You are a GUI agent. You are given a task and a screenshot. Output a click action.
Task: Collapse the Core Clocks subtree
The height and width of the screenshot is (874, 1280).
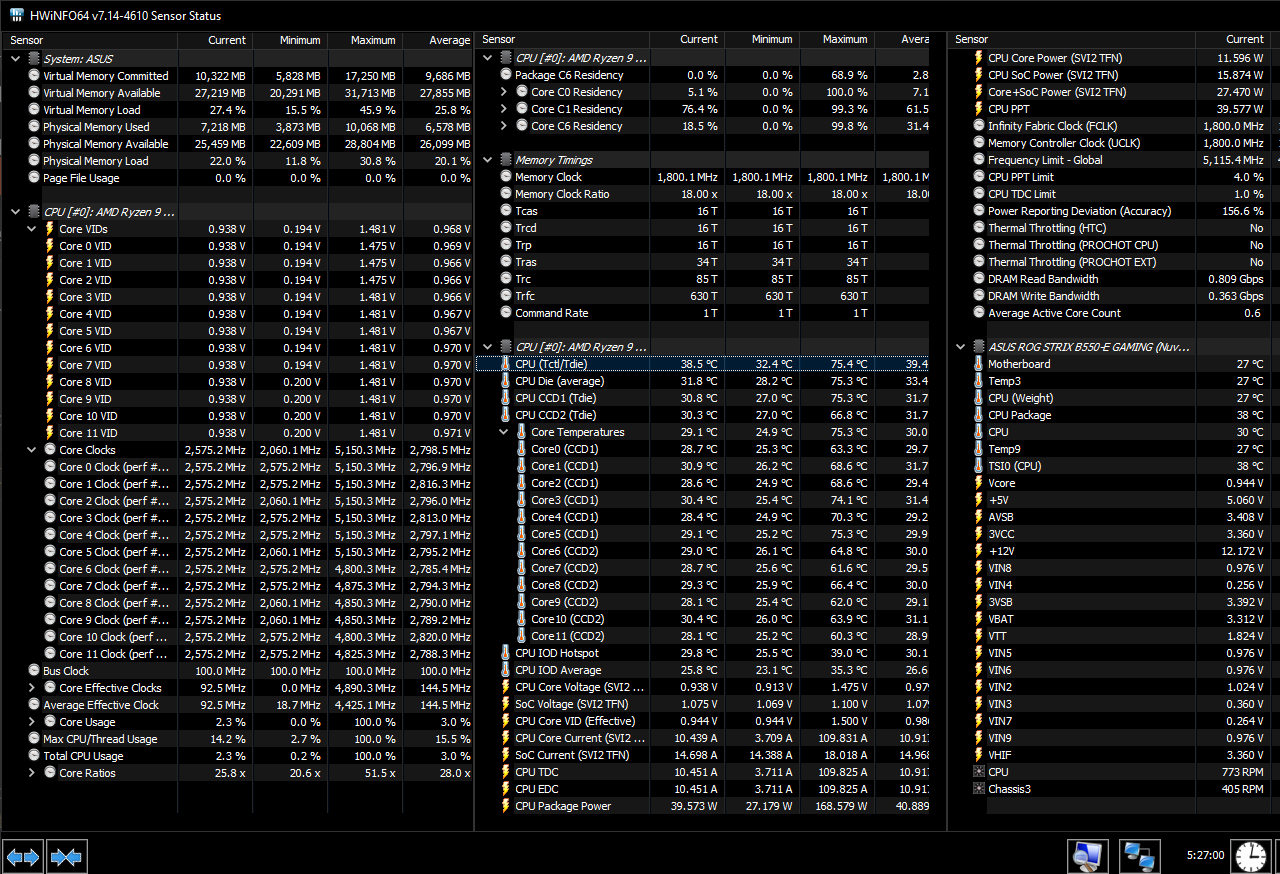click(31, 450)
